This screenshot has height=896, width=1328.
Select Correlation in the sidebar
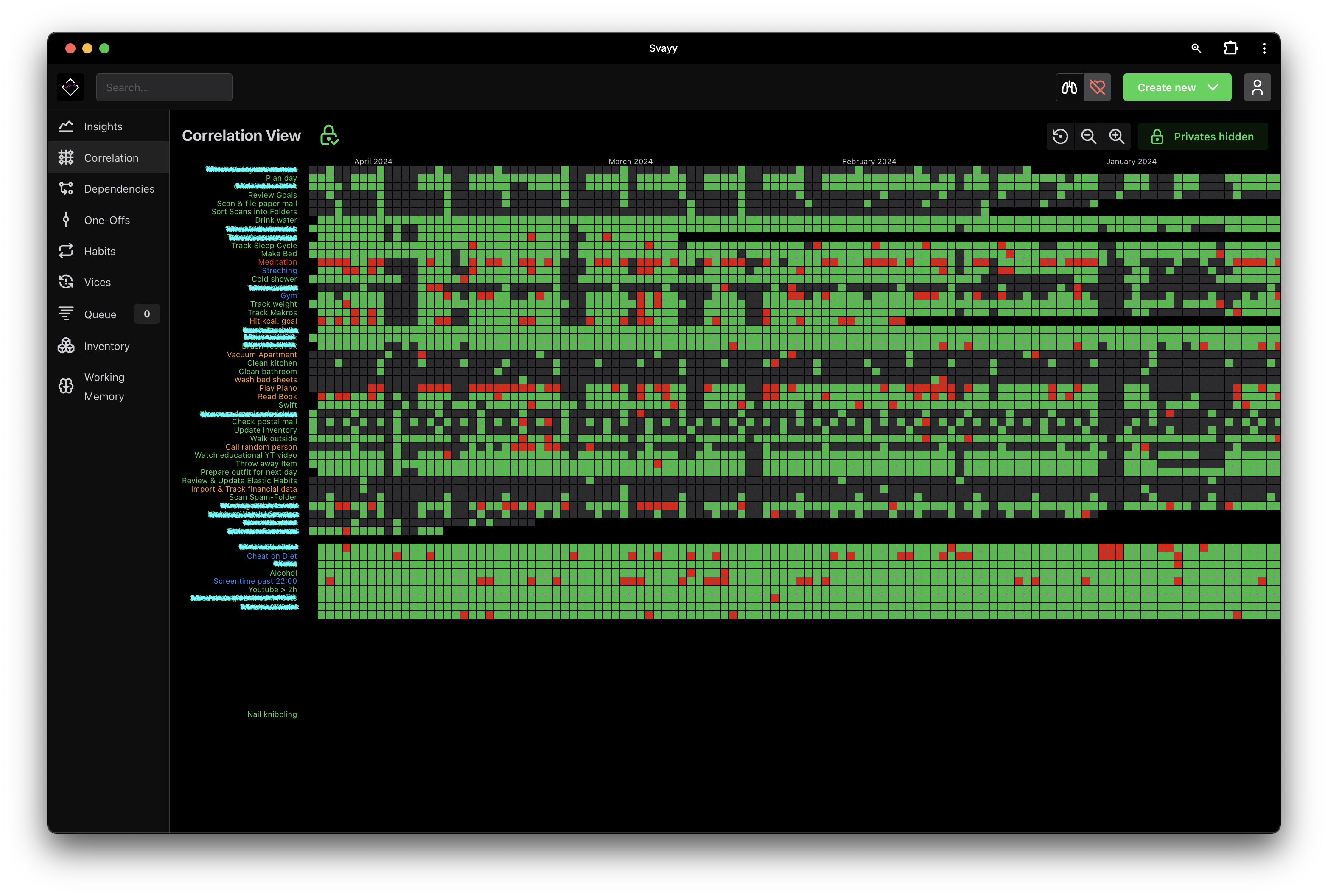[109, 158]
